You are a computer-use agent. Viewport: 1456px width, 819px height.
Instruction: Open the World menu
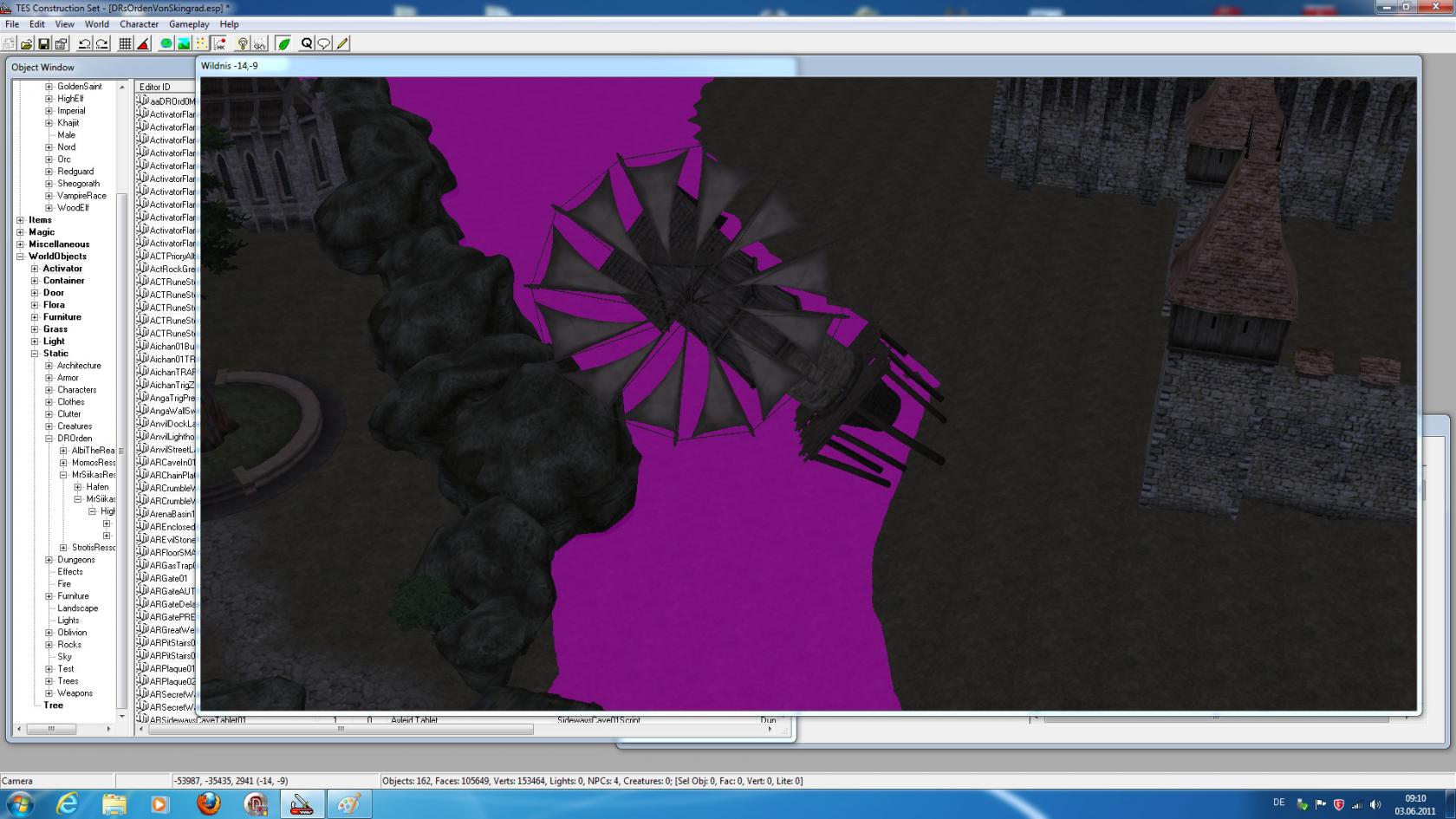[x=96, y=24]
